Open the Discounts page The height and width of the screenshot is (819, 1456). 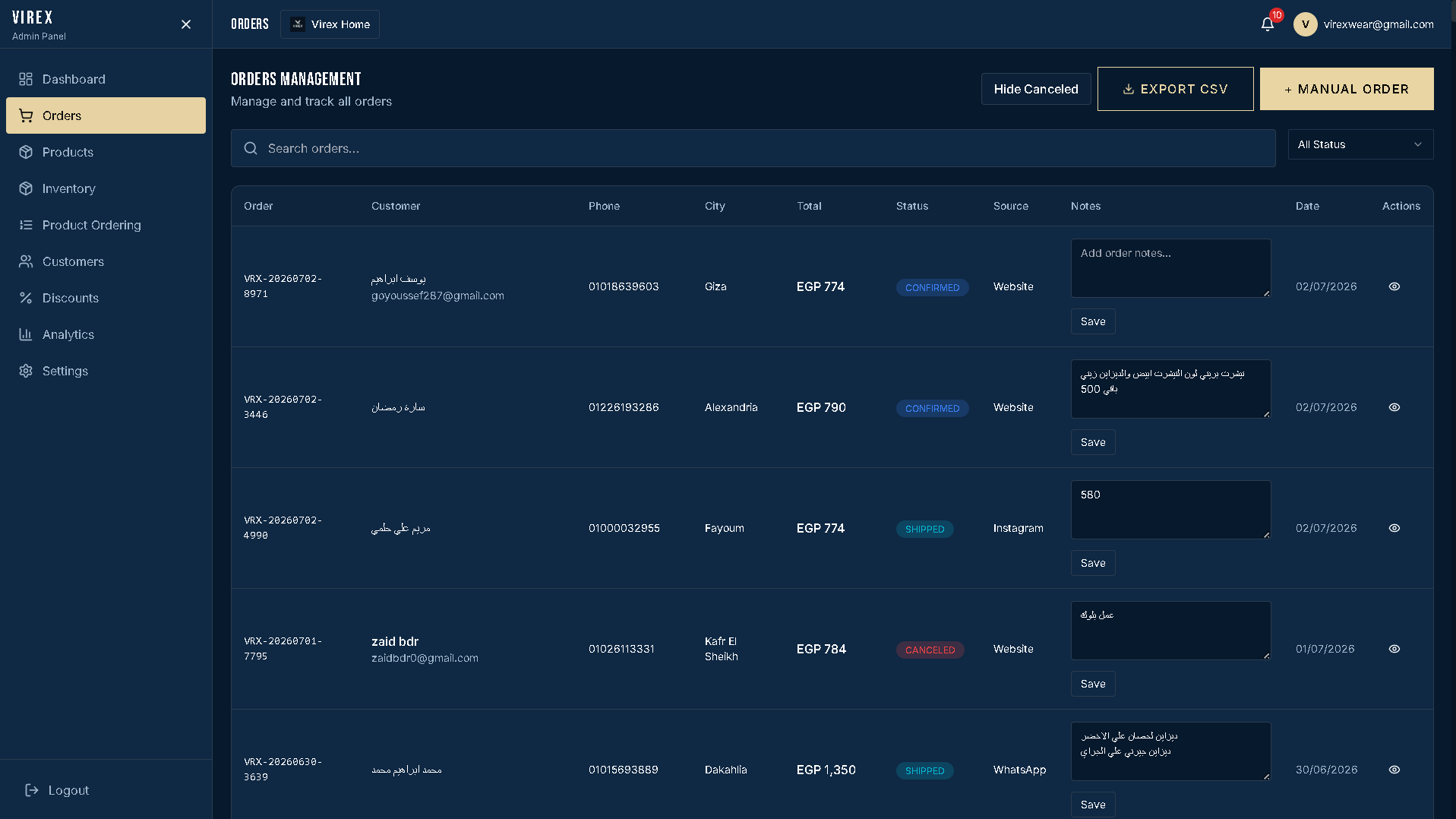(106, 298)
